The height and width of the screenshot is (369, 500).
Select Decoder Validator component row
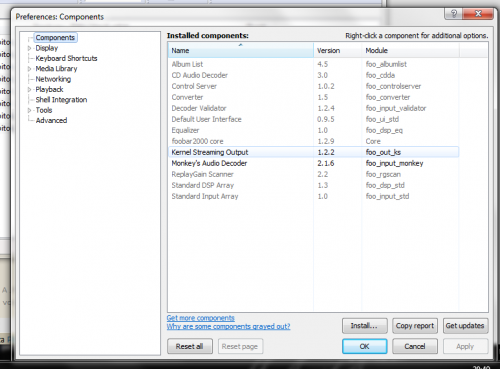314,108
